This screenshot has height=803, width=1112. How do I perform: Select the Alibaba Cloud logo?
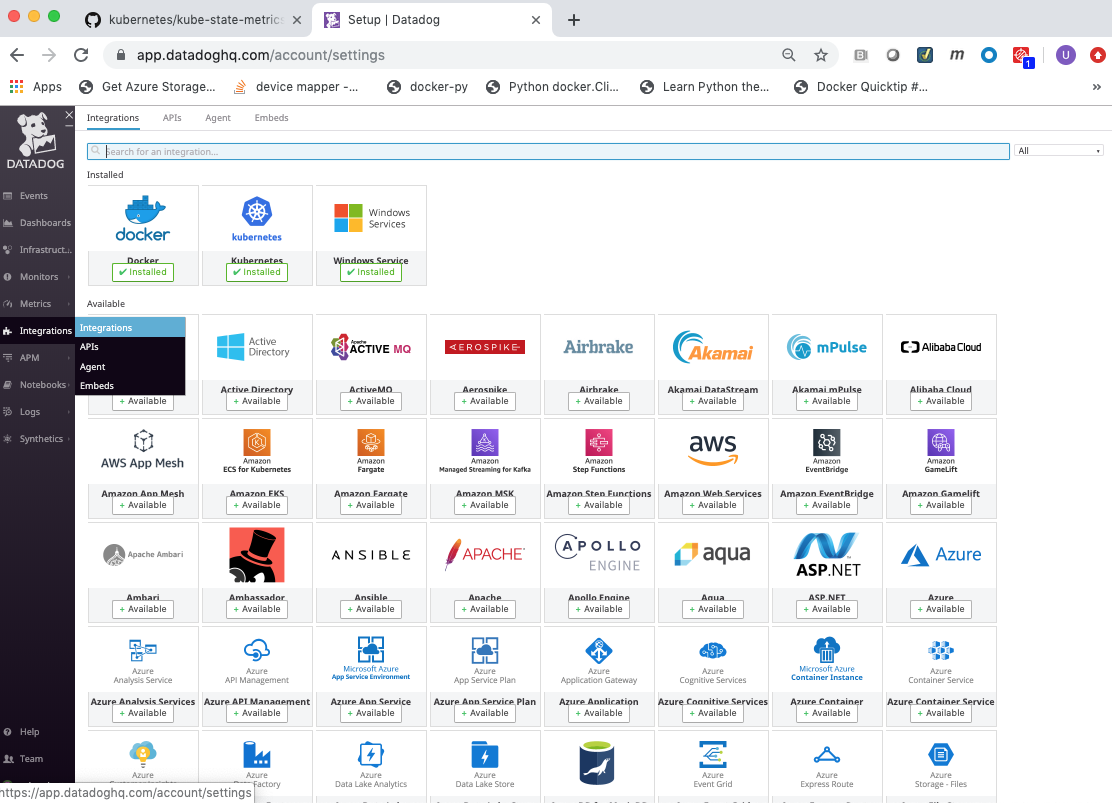coord(941,347)
